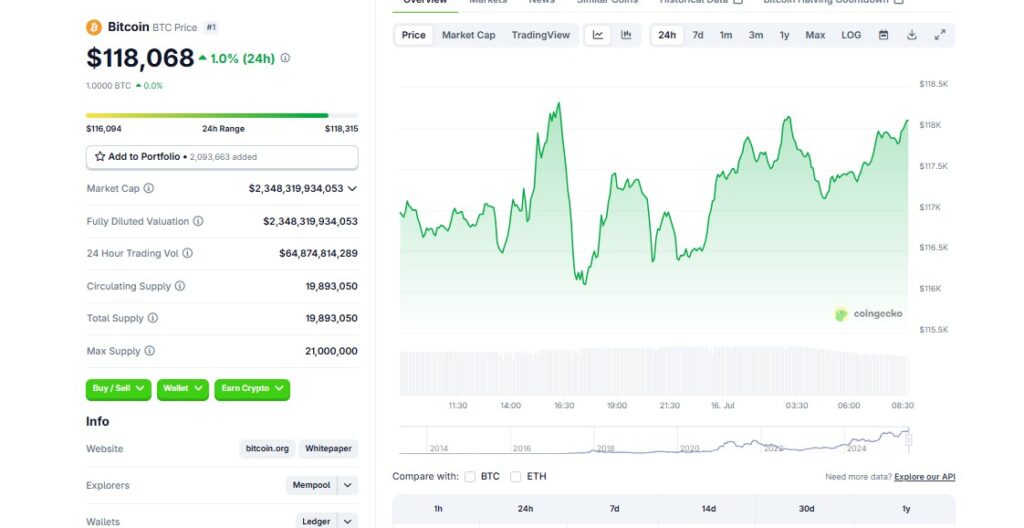Click 24 Hour Trading Vol value $64,874,814,289
This screenshot has height=528, width=1024.
318,254
